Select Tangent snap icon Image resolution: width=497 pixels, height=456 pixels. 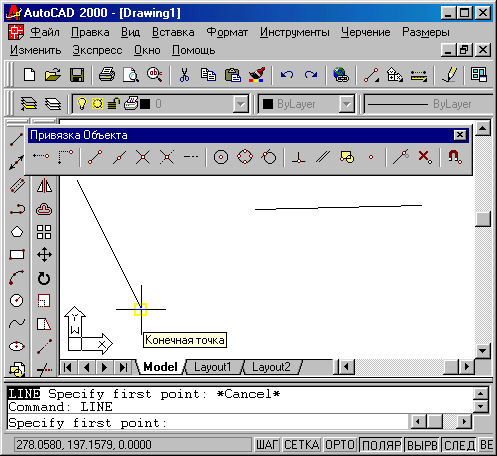[269, 157]
